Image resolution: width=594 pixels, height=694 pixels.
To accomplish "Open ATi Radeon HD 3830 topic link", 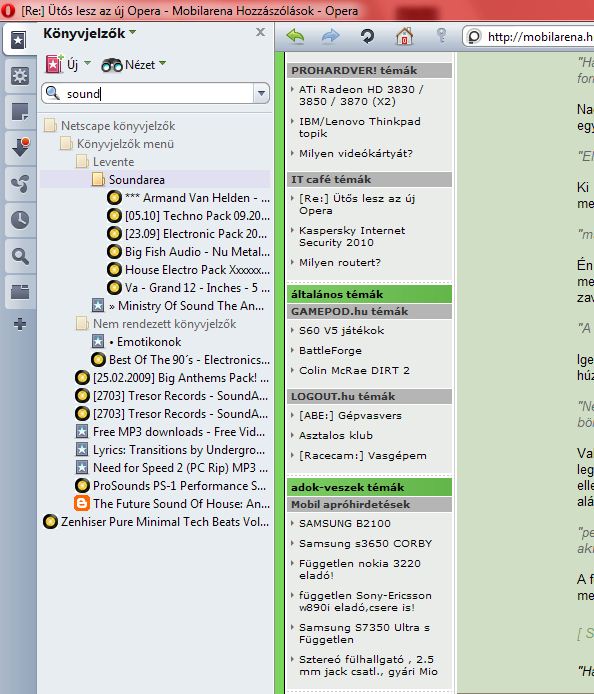I will pyautogui.click(x=361, y=95).
